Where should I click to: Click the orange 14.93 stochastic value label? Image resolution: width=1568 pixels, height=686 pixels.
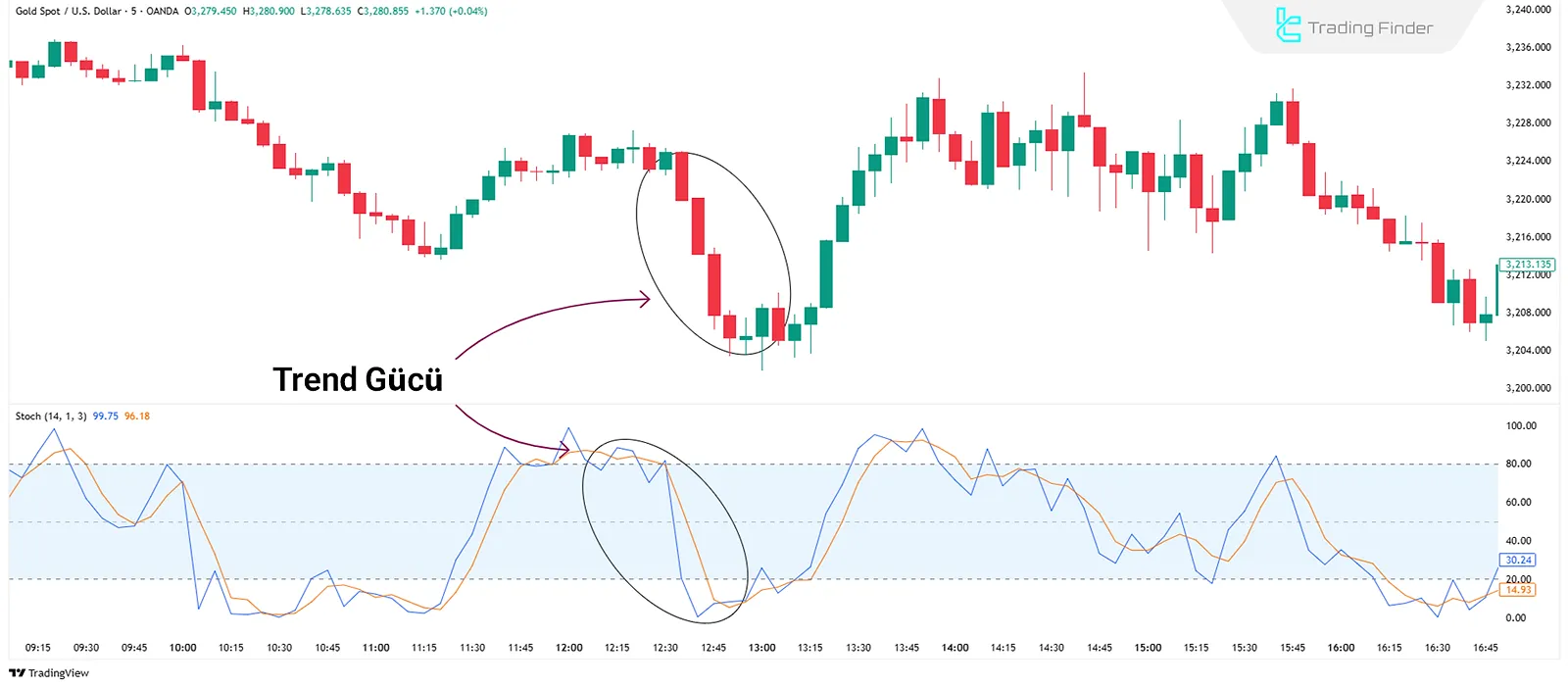(x=1518, y=590)
